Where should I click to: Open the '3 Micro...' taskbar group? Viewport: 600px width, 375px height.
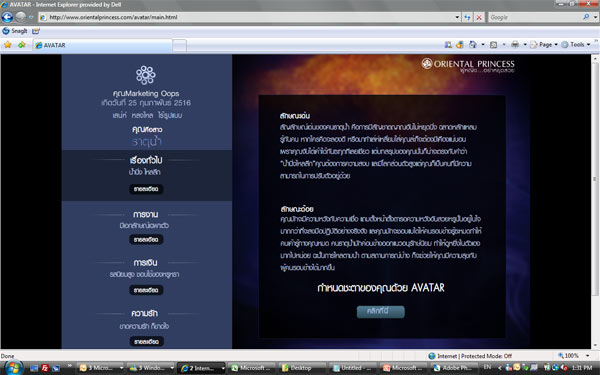click(100, 368)
